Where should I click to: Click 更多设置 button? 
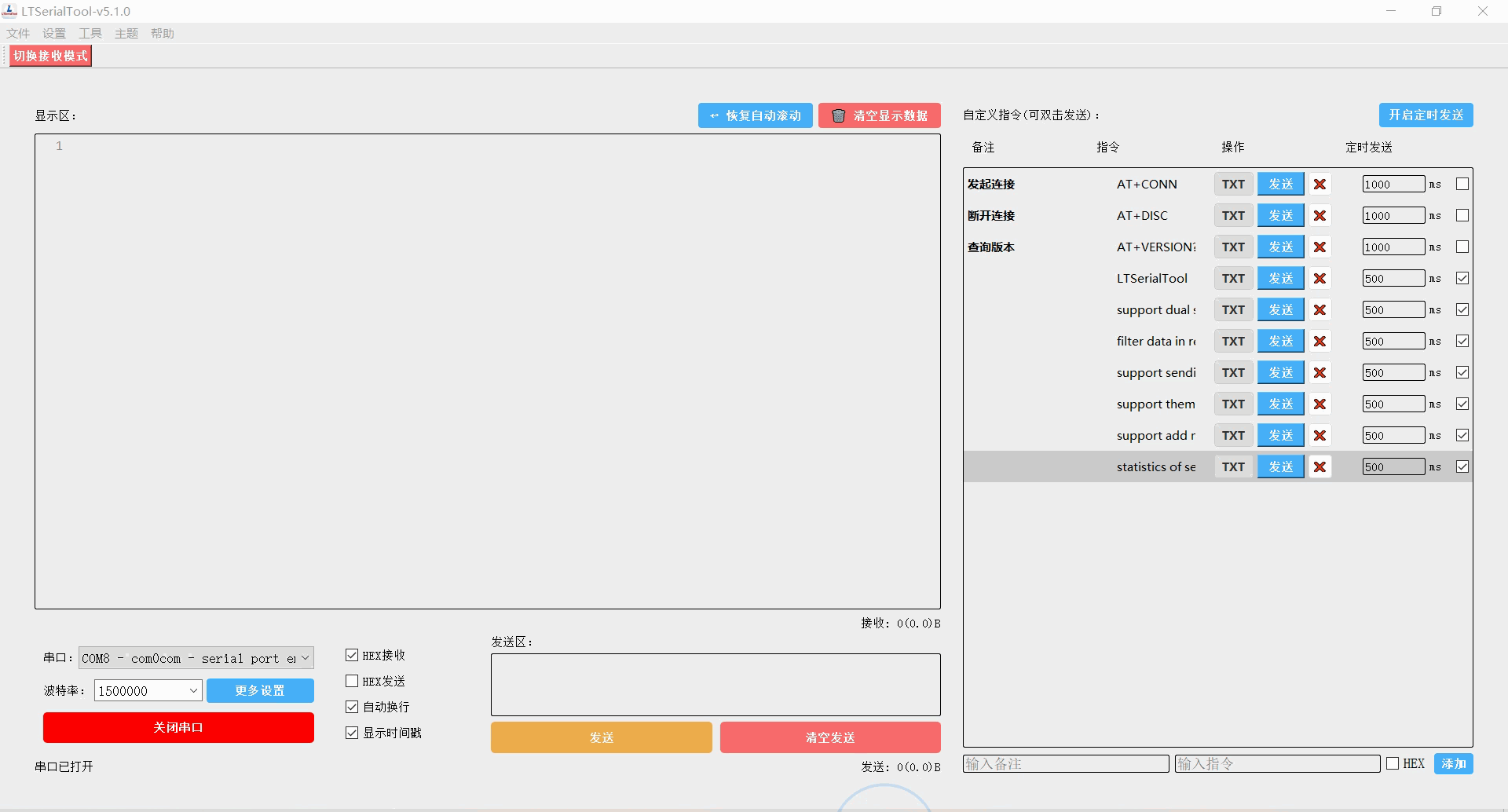click(260, 690)
